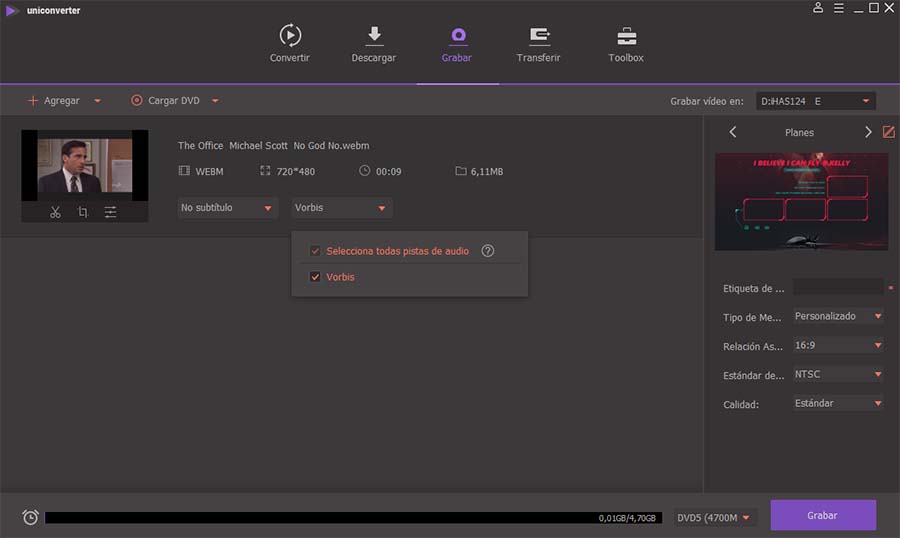Open the No subtítulo dropdown
The height and width of the screenshot is (538, 900).
[227, 208]
